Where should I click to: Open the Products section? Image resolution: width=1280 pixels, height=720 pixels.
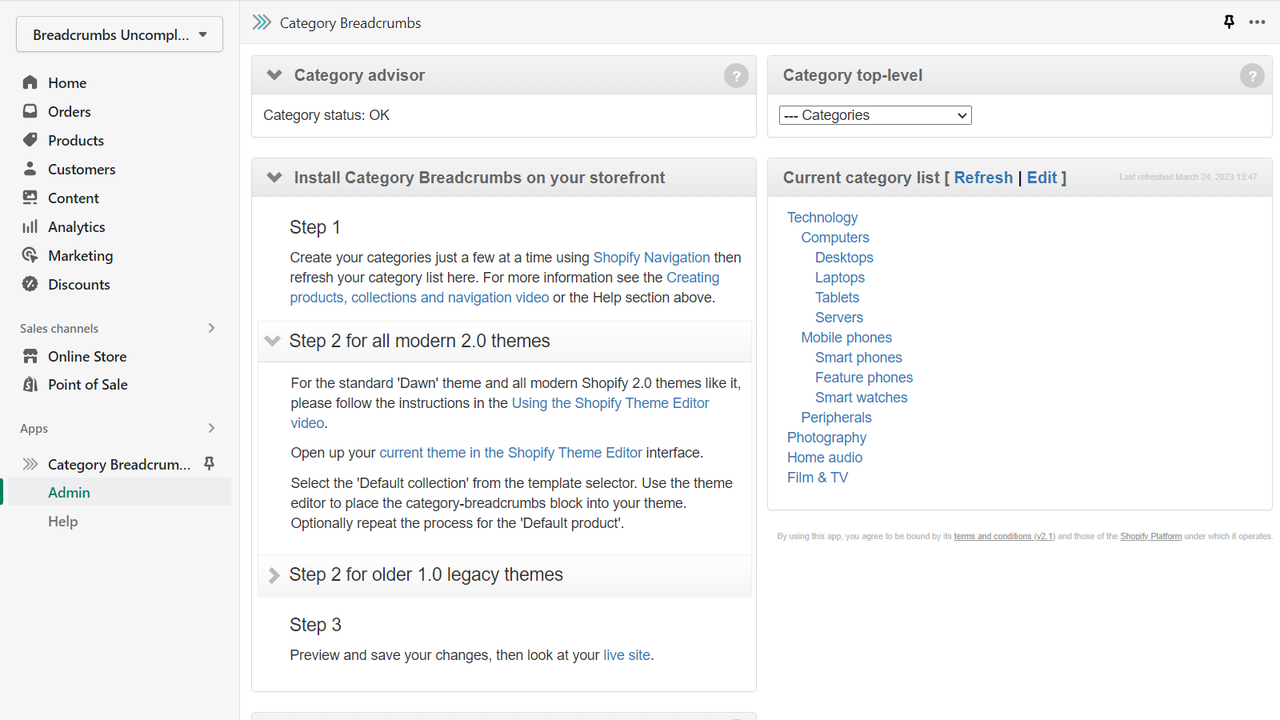(x=77, y=140)
